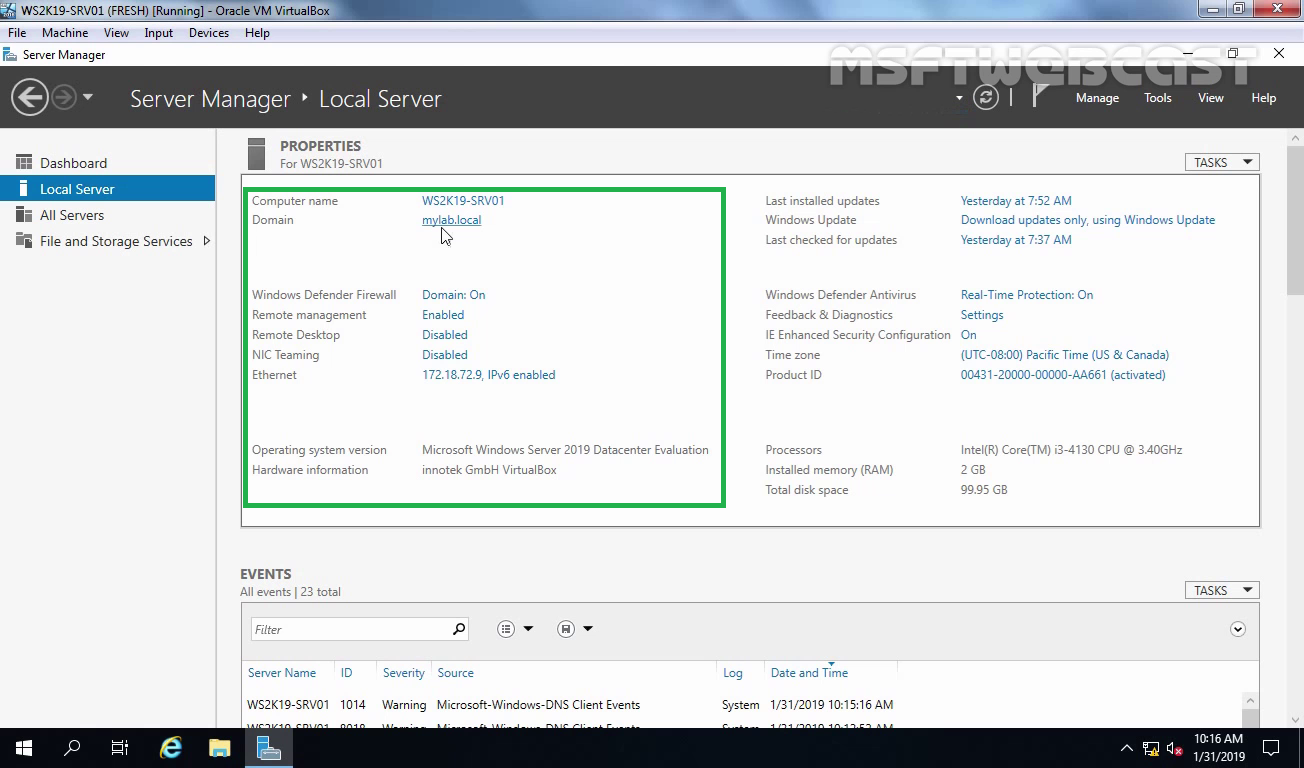Sort events by Server Name column
The width and height of the screenshot is (1304, 768).
(x=282, y=673)
